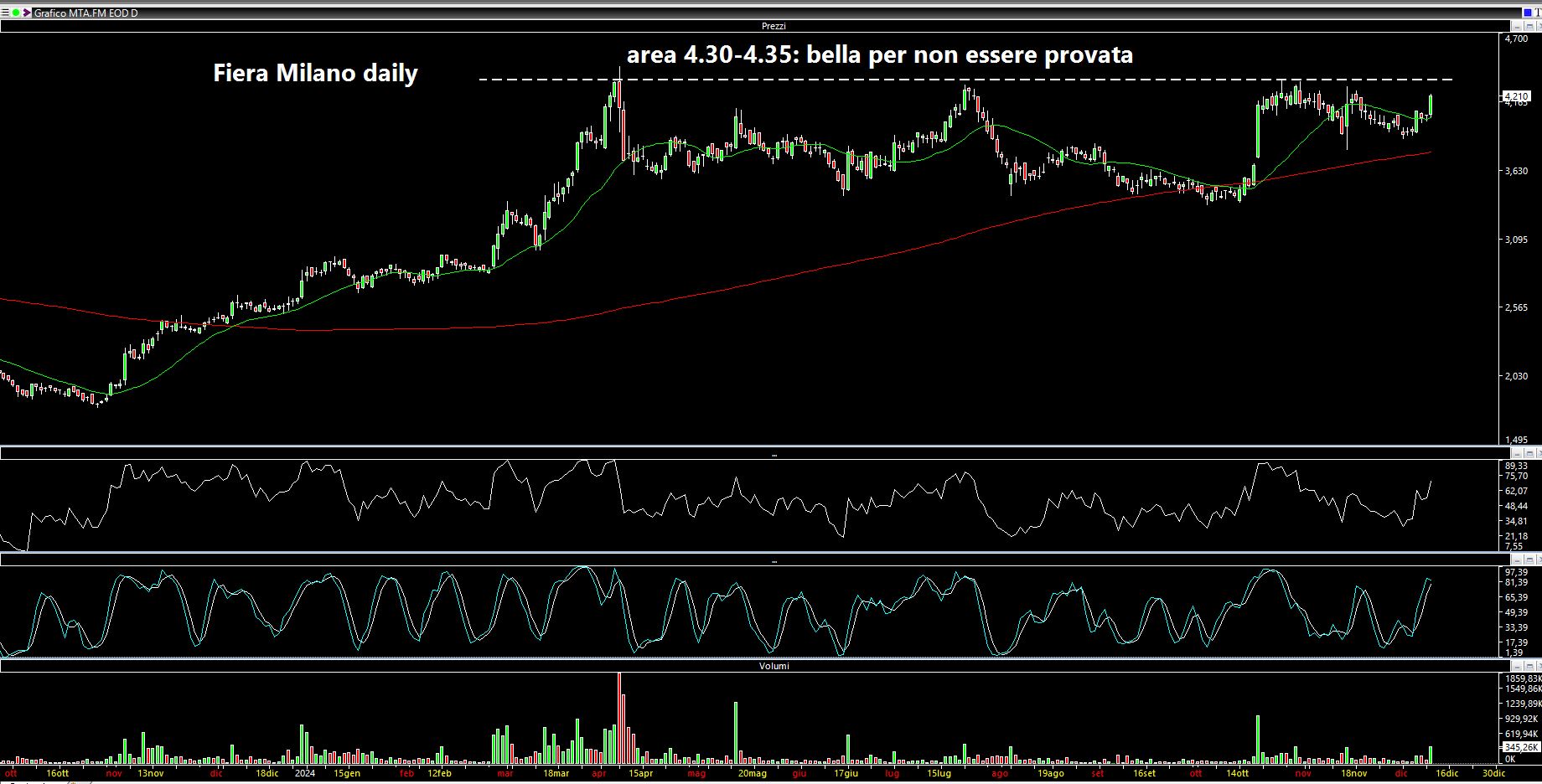Click the '20mag' date on time axis

point(753,773)
